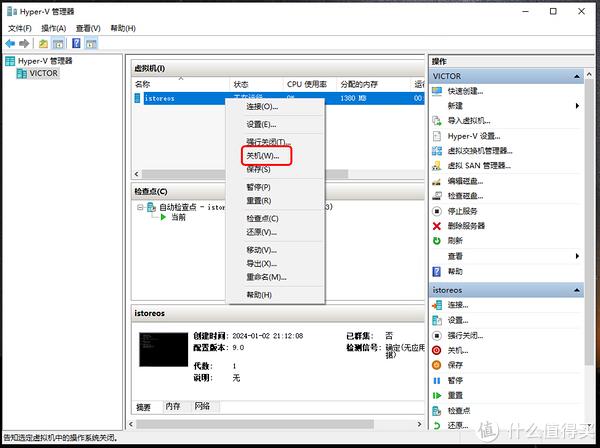The height and width of the screenshot is (448, 600).
Task: Click the green 刷新 icon
Action: tap(437, 241)
